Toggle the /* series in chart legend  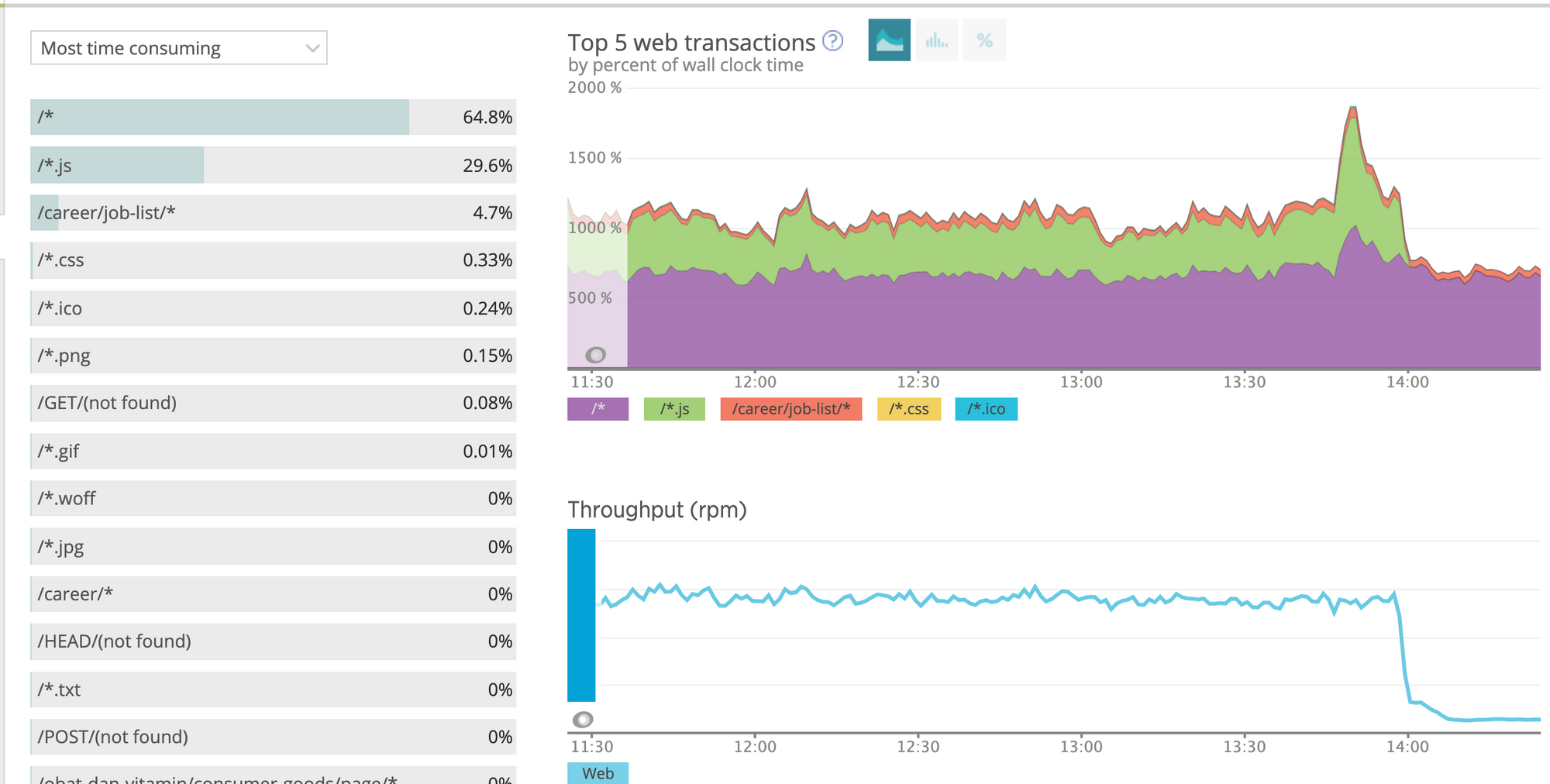tap(598, 409)
